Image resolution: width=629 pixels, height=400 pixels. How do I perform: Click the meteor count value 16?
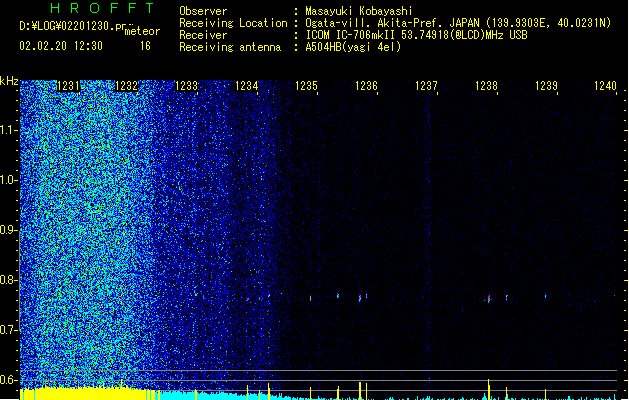pos(145,46)
